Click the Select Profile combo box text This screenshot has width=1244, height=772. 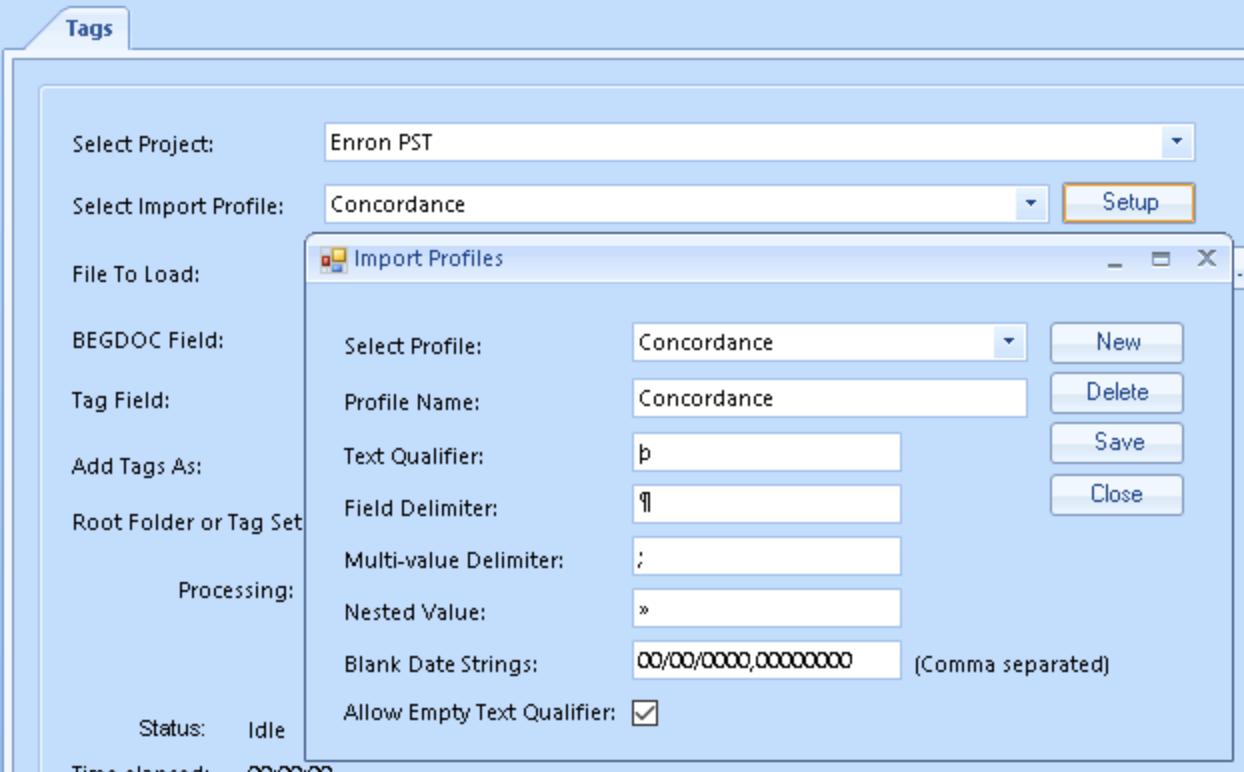[x=706, y=342]
